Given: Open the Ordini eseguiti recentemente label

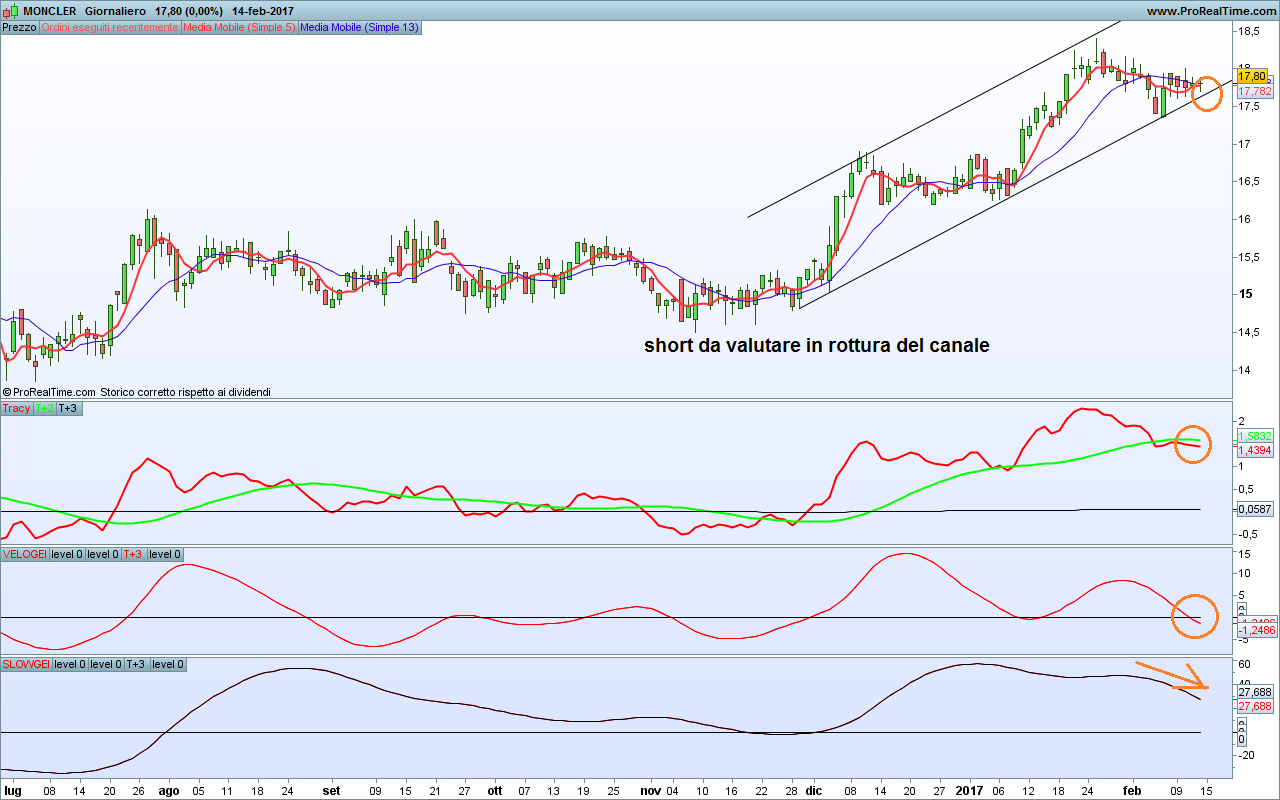Looking at the screenshot, I should pos(109,28).
